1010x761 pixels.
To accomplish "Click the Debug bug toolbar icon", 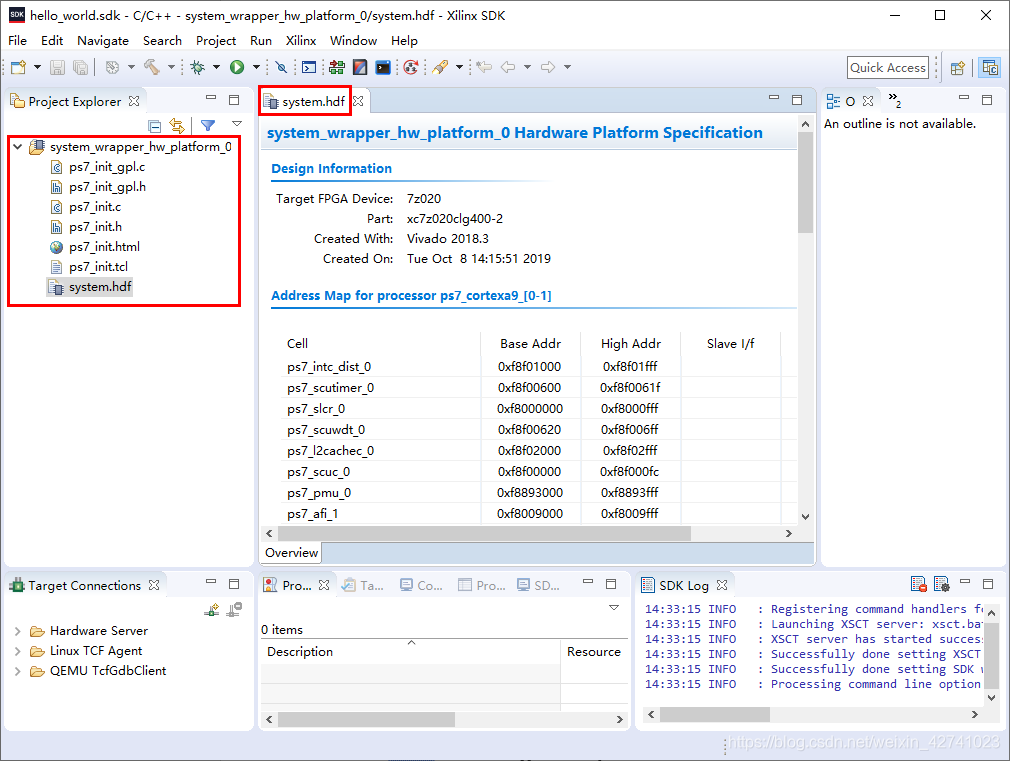I will 198,67.
